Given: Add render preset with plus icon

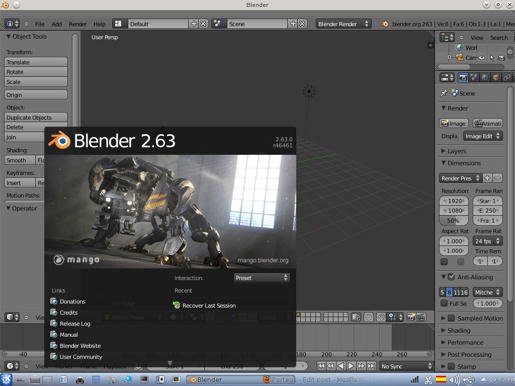Looking at the screenshot, I should [x=487, y=178].
